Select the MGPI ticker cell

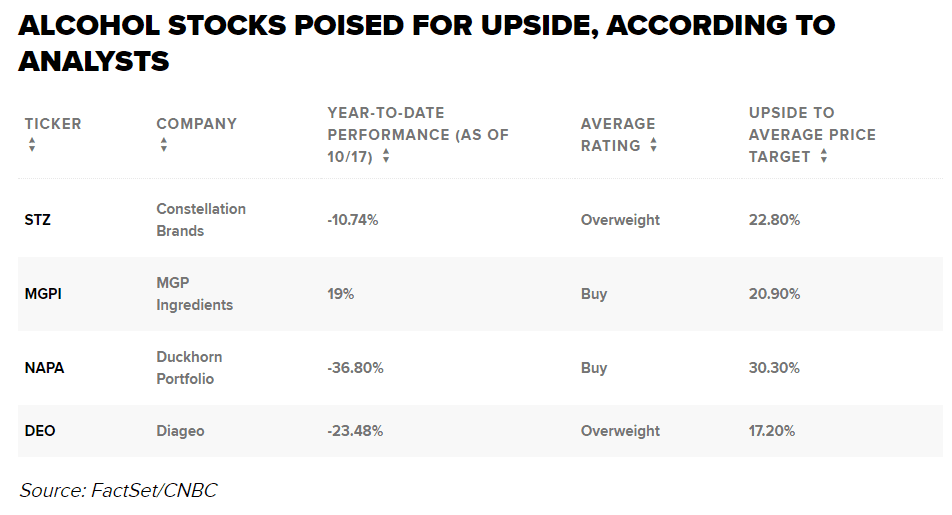tap(43, 294)
